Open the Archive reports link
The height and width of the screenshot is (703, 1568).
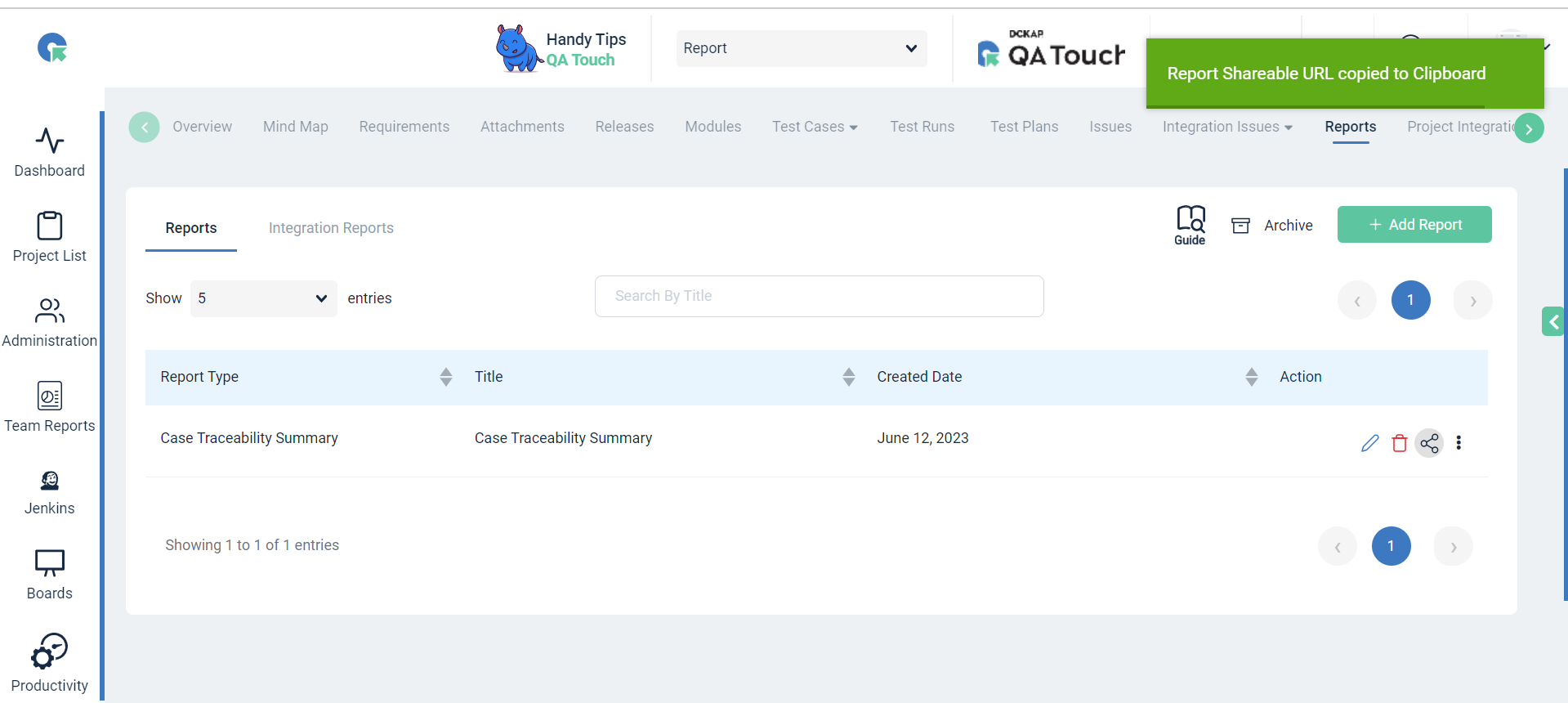[1272, 226]
